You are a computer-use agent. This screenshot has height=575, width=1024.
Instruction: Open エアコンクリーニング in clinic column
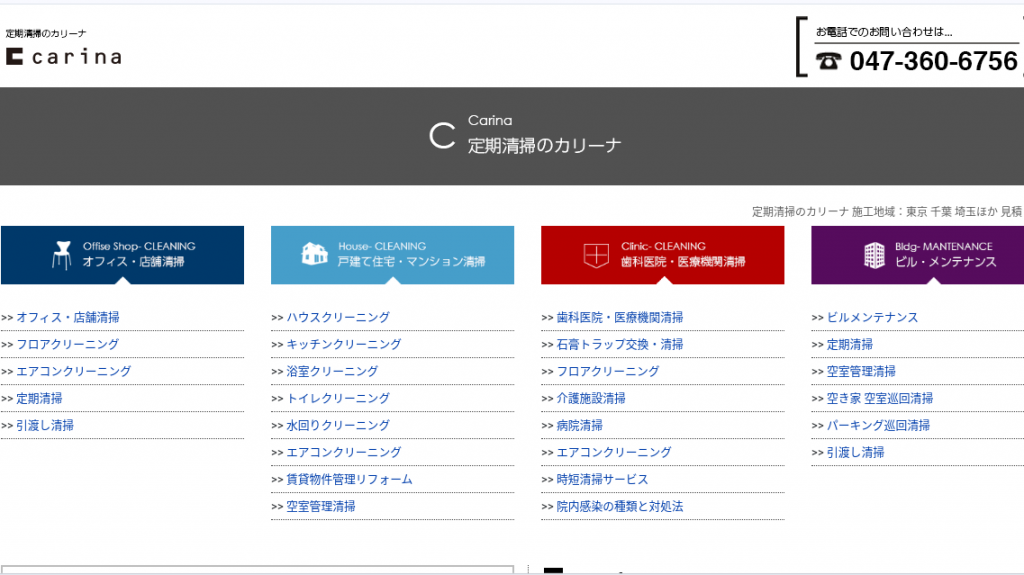[614, 452]
